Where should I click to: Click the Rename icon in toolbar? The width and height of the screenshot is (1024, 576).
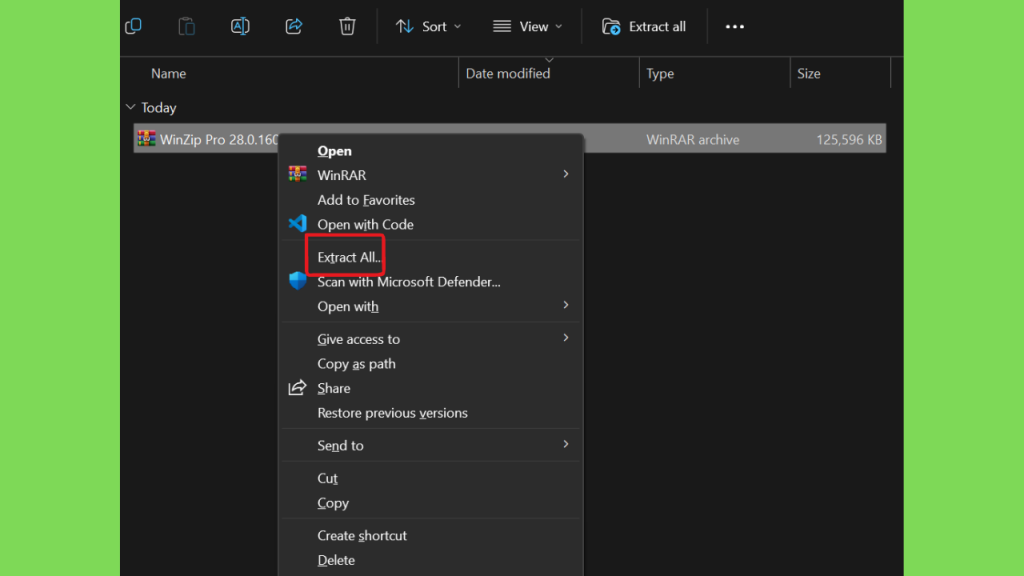tap(240, 26)
